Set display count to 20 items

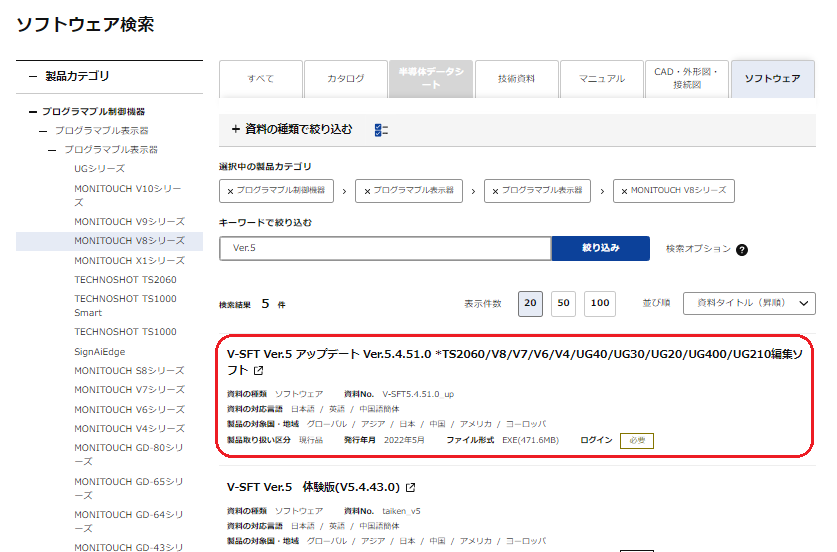(530, 304)
